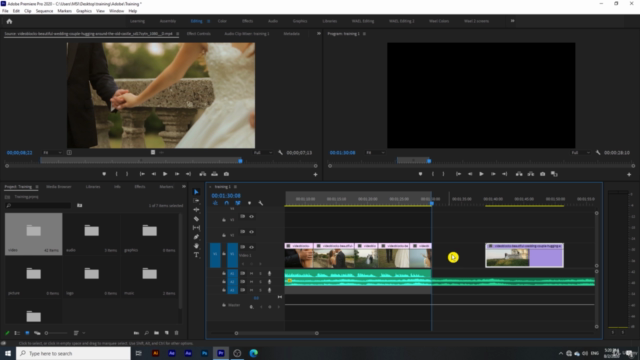Click Home icon in workspace bar
Screen dimensions: 640x360
click(x=9, y=21)
